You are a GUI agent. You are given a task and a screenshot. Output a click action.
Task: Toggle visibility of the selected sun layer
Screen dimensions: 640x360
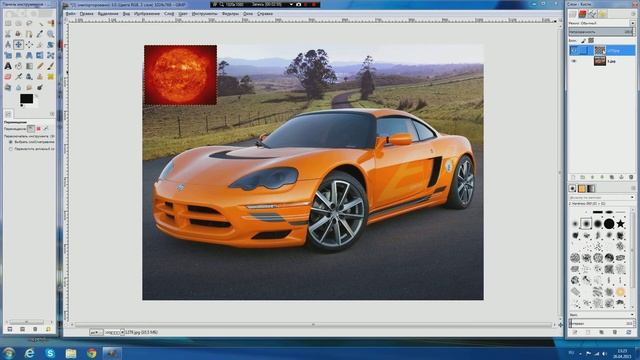(x=574, y=50)
